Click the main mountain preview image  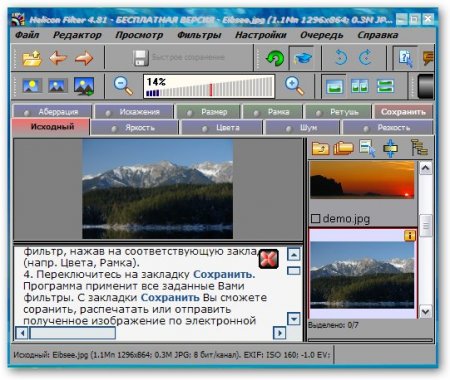(x=158, y=189)
